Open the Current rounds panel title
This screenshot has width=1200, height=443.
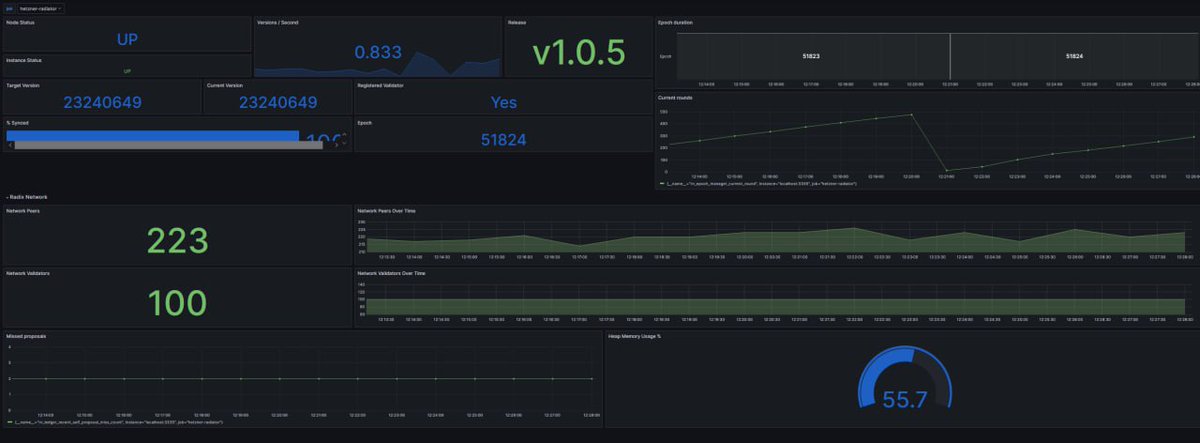tap(675, 97)
